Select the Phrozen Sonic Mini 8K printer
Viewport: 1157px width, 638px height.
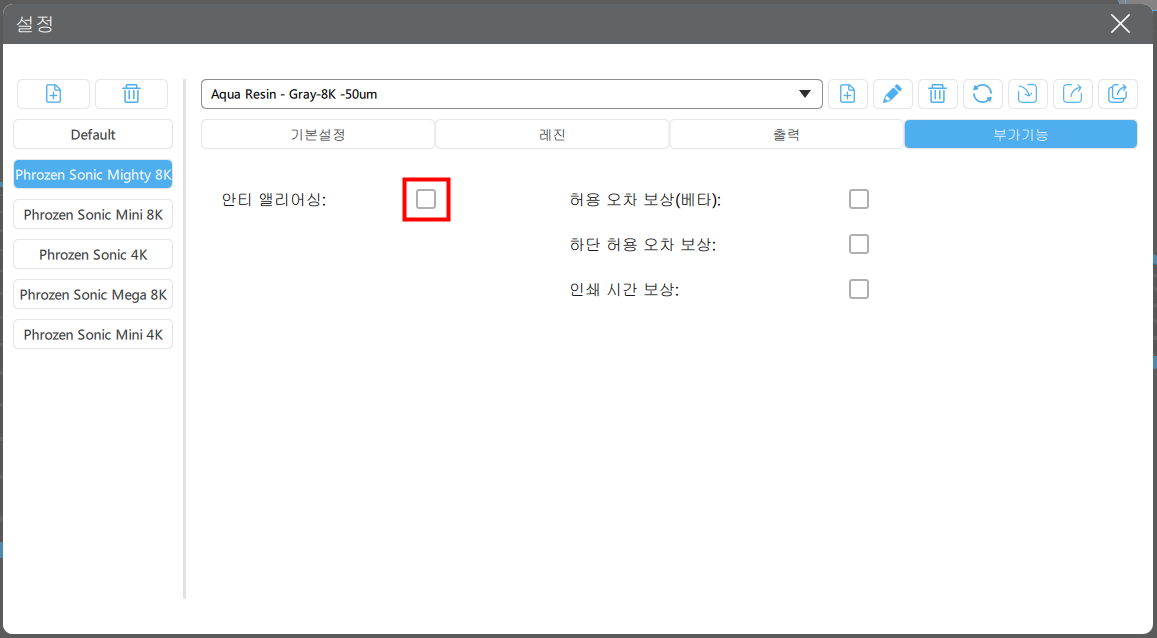tap(93, 215)
